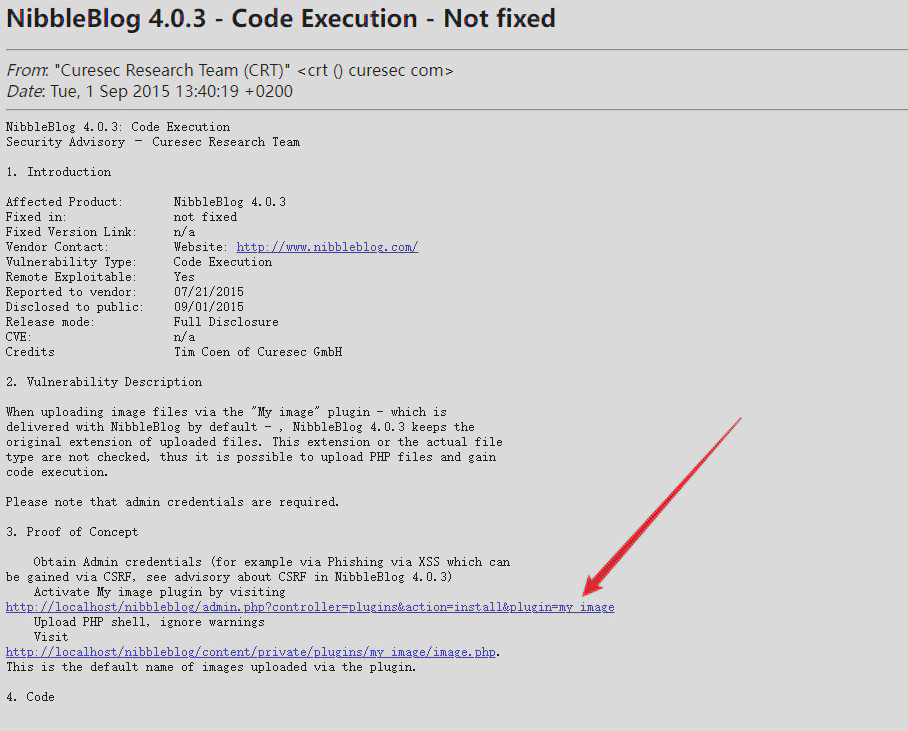Click the admin.php plugin install link
Viewport: 908px width, 731px height.
(x=310, y=607)
